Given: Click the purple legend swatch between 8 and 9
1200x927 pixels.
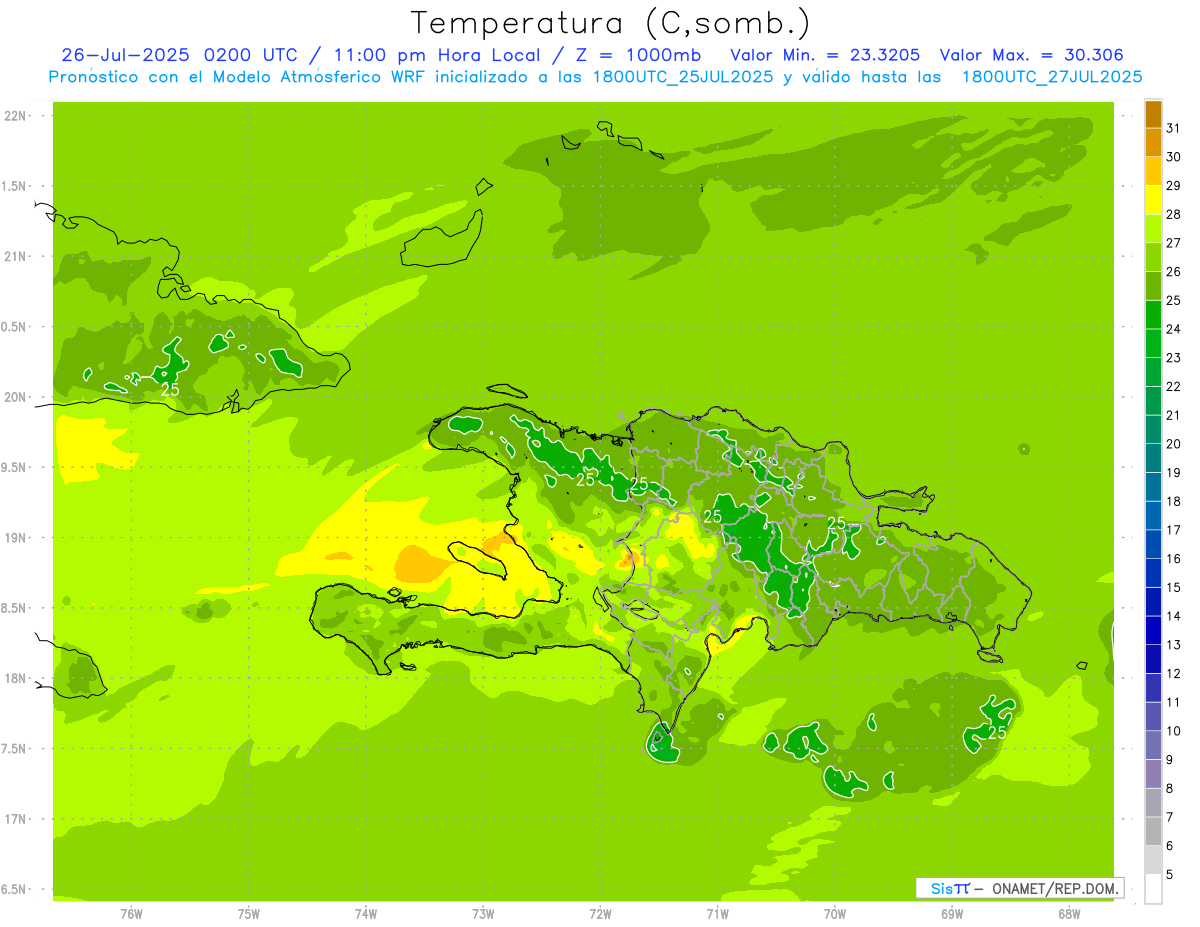Looking at the screenshot, I should (1153, 774).
